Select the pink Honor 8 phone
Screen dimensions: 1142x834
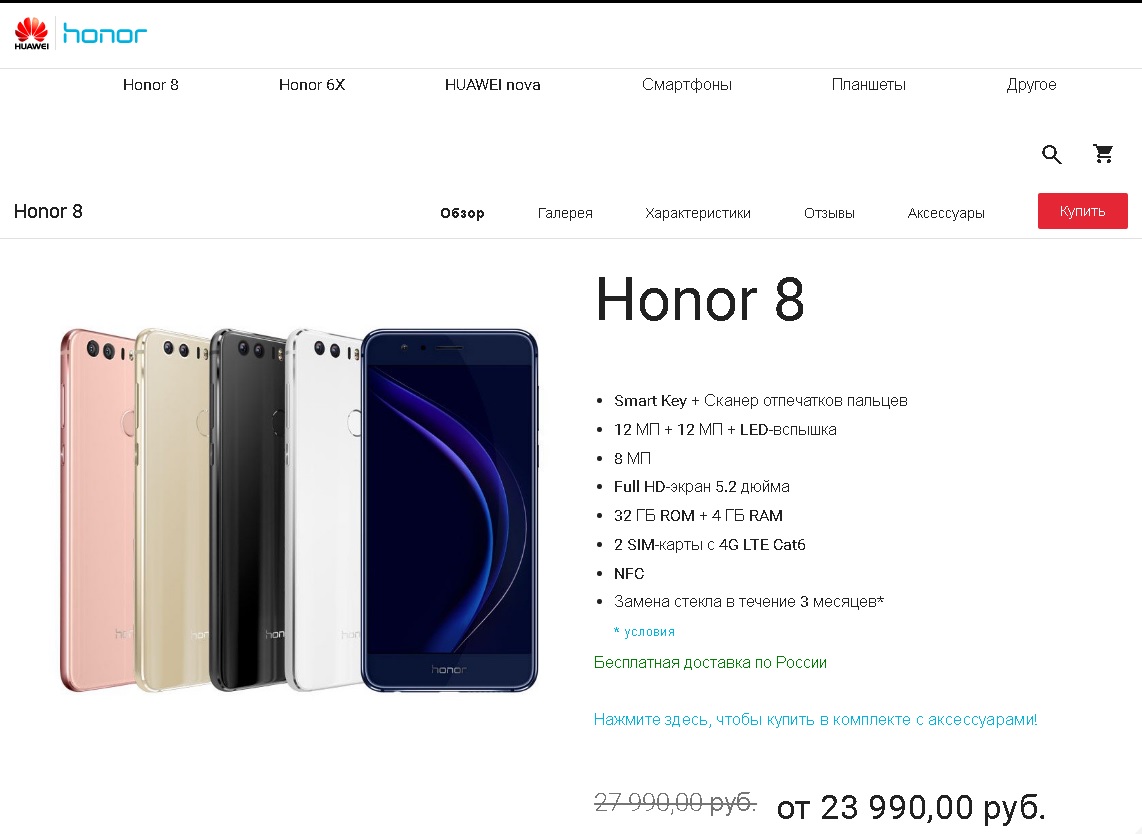(x=96, y=510)
